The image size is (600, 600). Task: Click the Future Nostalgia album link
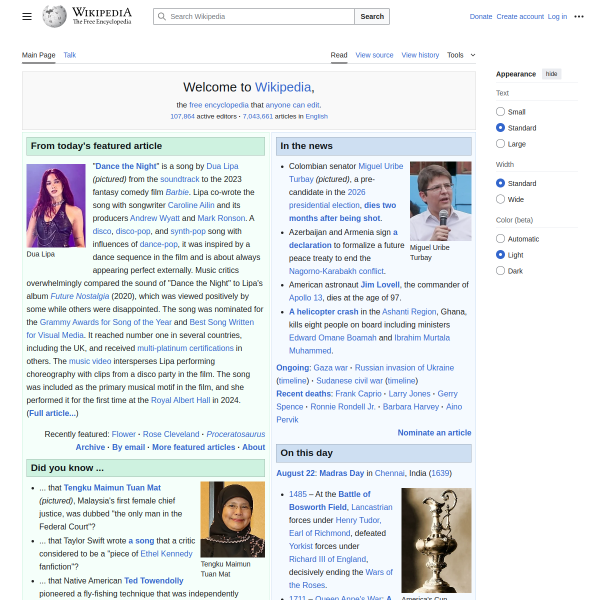pyautogui.click(x=80, y=296)
